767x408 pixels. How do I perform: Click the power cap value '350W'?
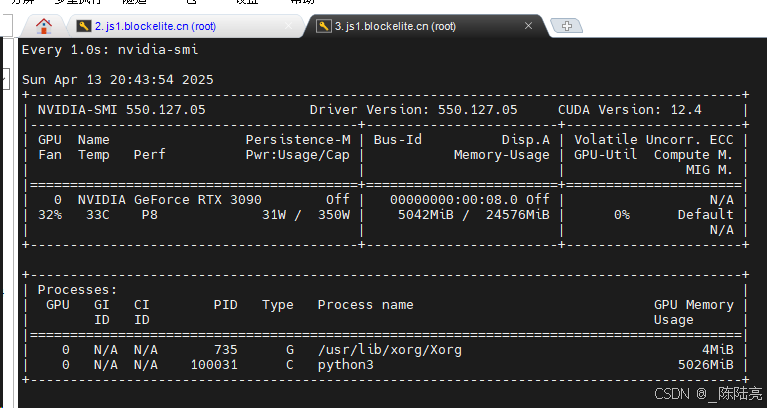pyautogui.click(x=334, y=215)
